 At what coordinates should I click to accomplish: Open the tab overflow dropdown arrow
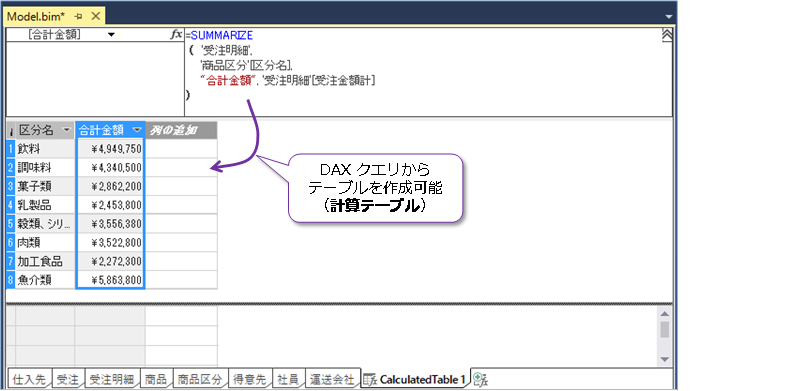669,17
